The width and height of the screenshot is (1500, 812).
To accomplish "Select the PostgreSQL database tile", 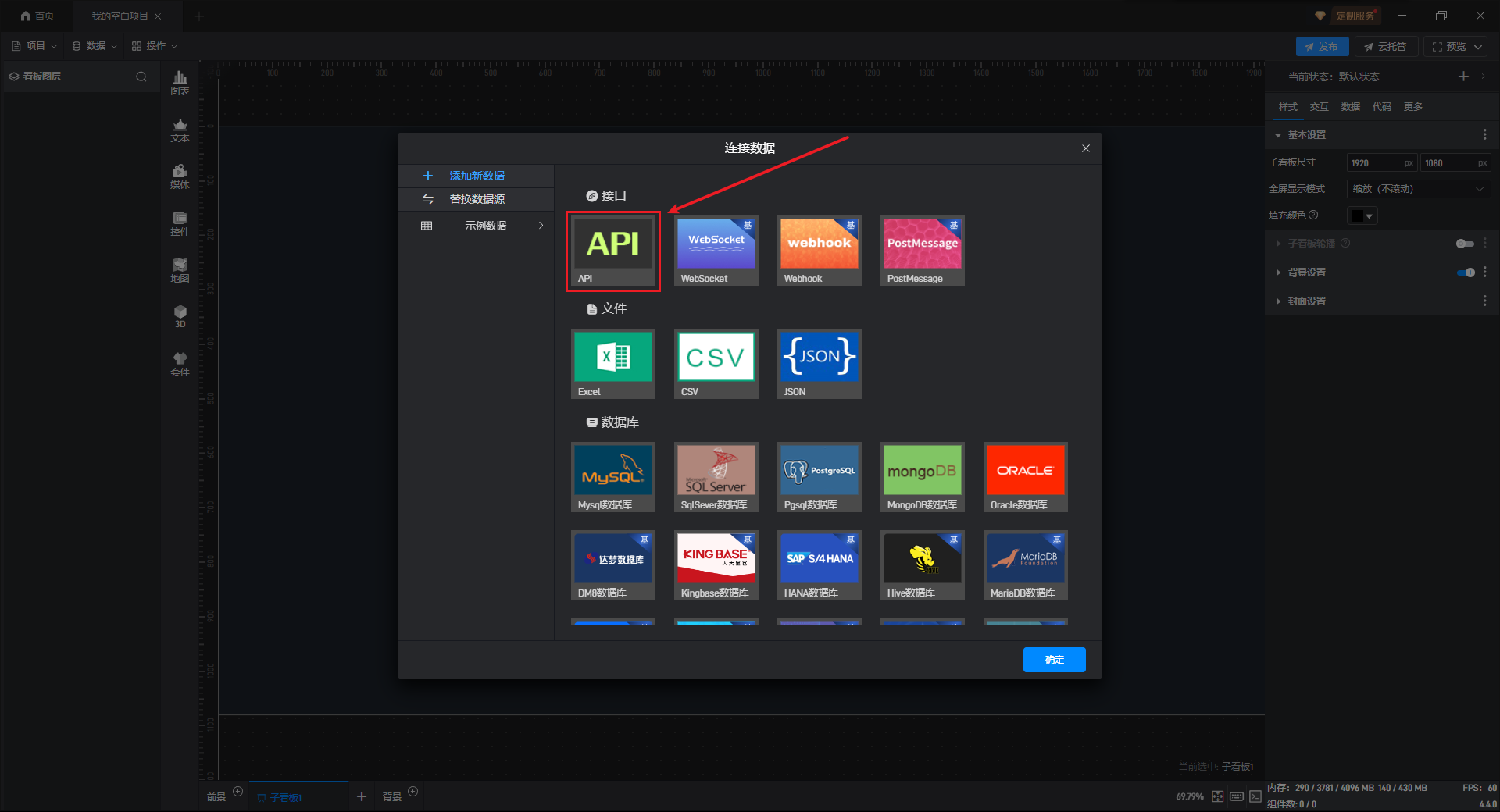I will click(820, 477).
